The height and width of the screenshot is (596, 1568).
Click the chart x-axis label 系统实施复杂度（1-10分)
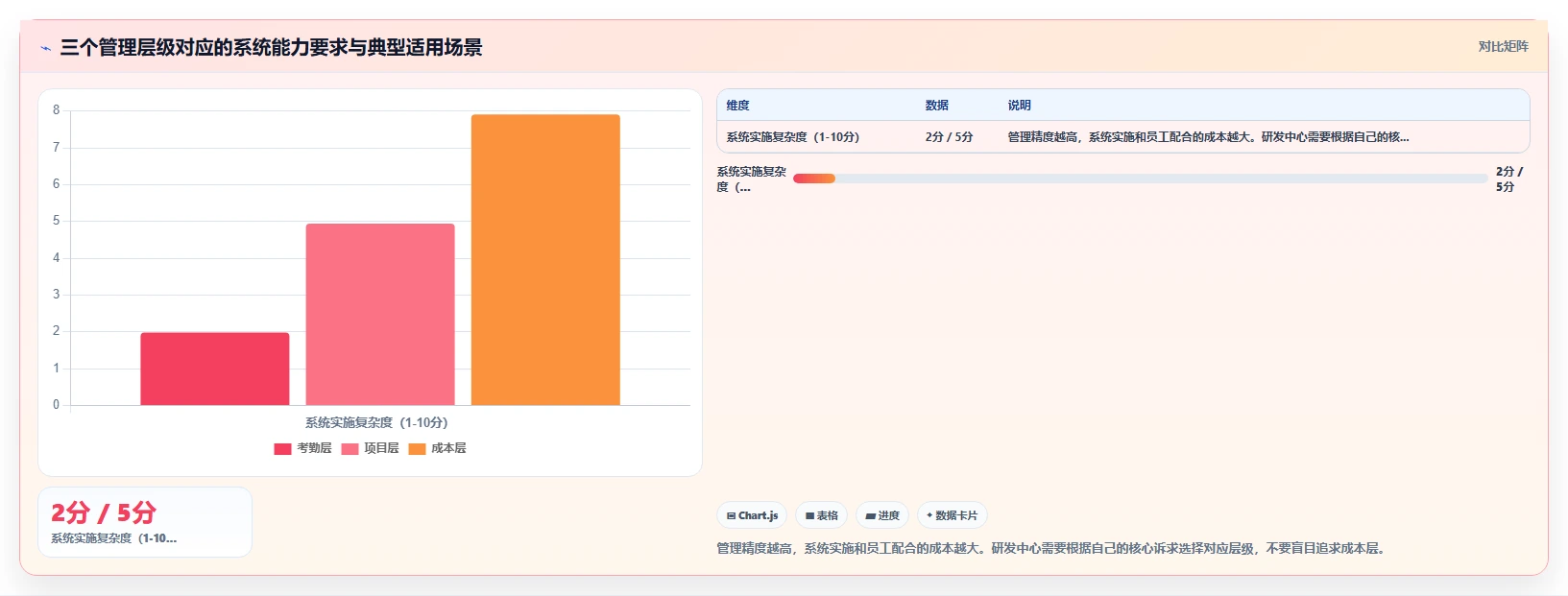376,422
